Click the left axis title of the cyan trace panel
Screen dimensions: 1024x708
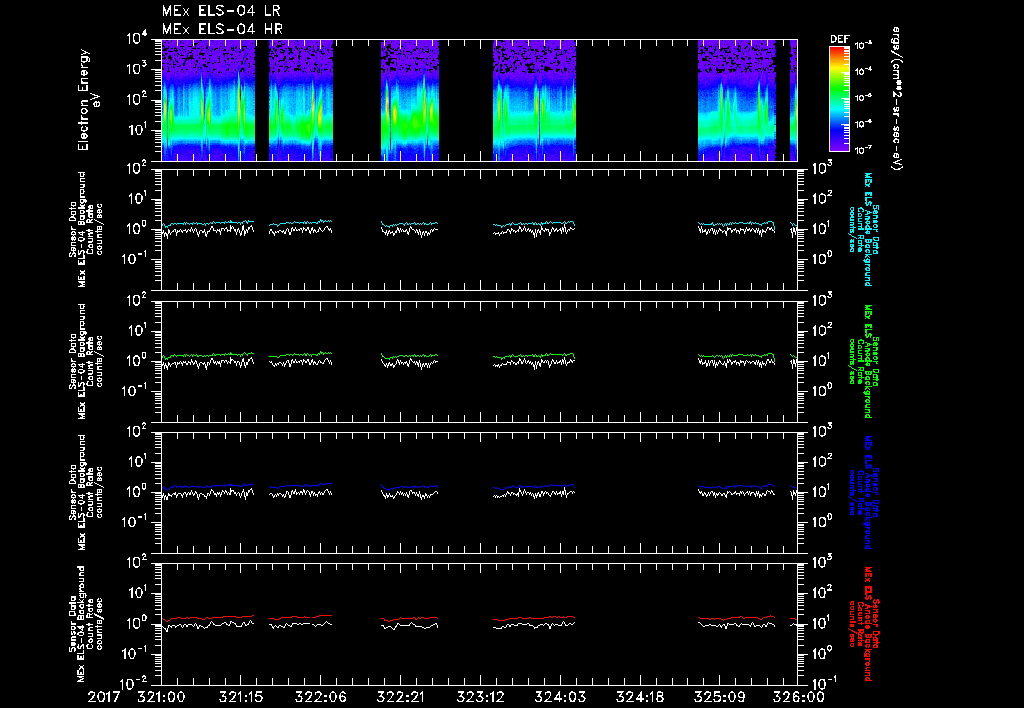(86, 229)
